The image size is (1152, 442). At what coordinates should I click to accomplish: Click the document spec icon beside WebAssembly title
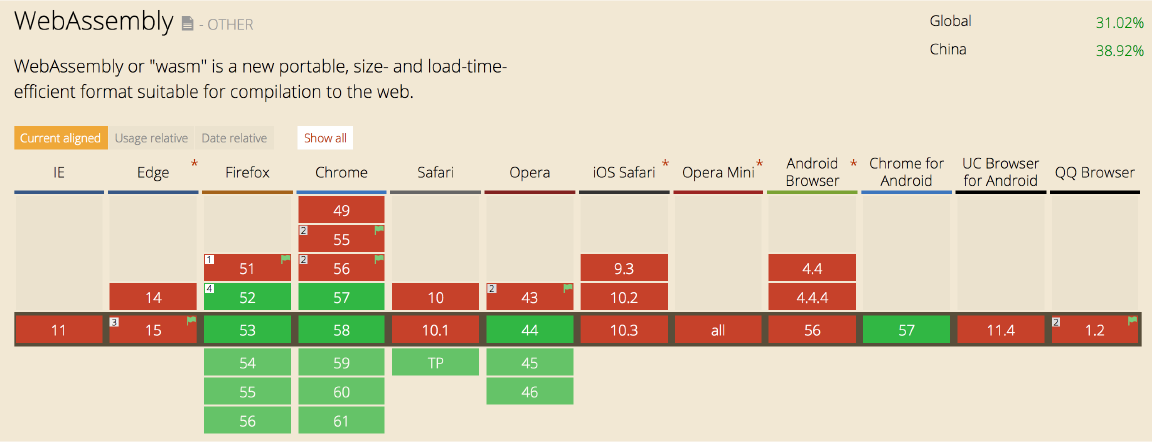pyautogui.click(x=187, y=24)
